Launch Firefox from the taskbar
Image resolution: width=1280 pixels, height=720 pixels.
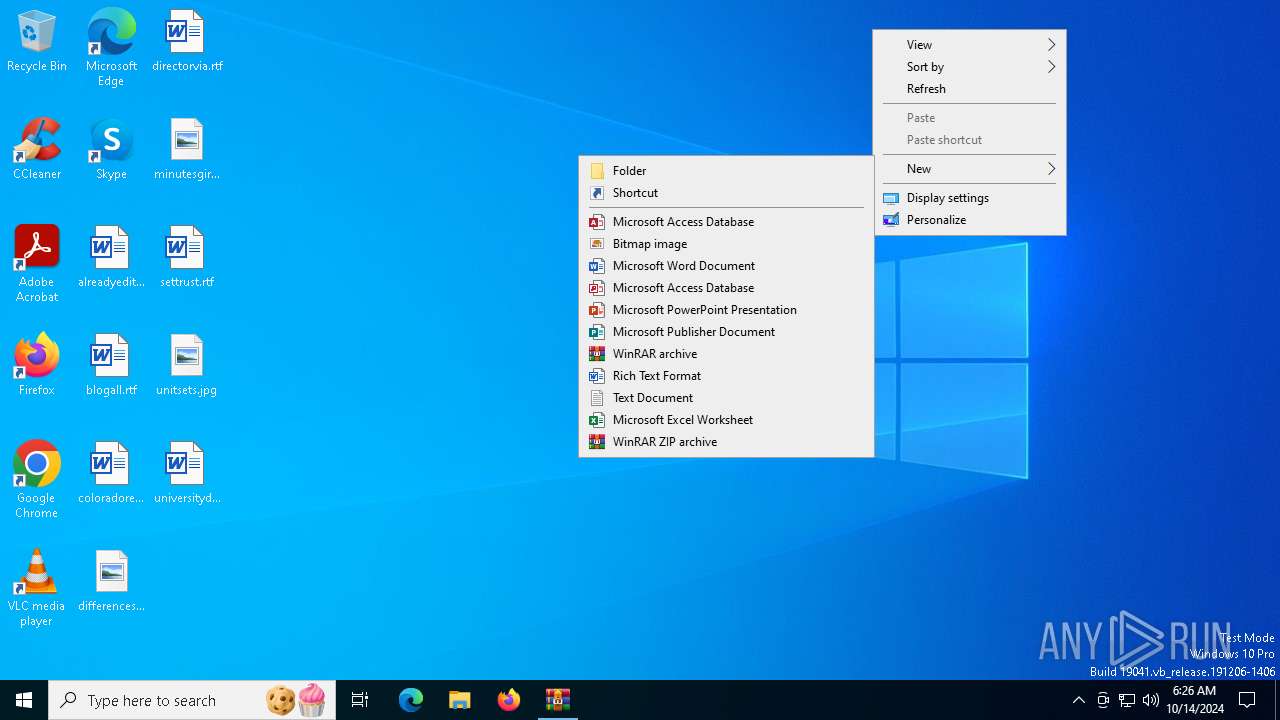pos(509,700)
